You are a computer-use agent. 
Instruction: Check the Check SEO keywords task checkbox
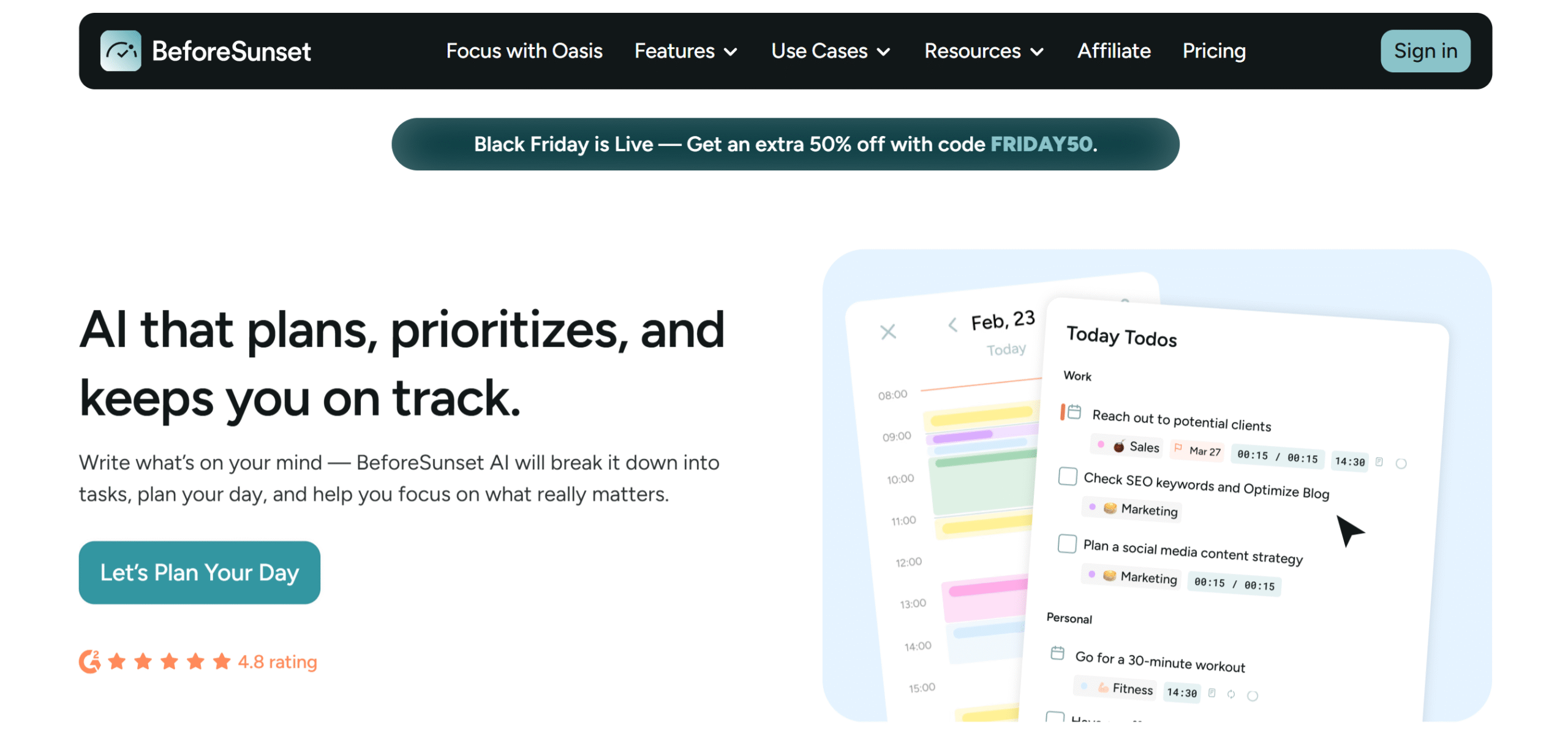tap(1067, 476)
